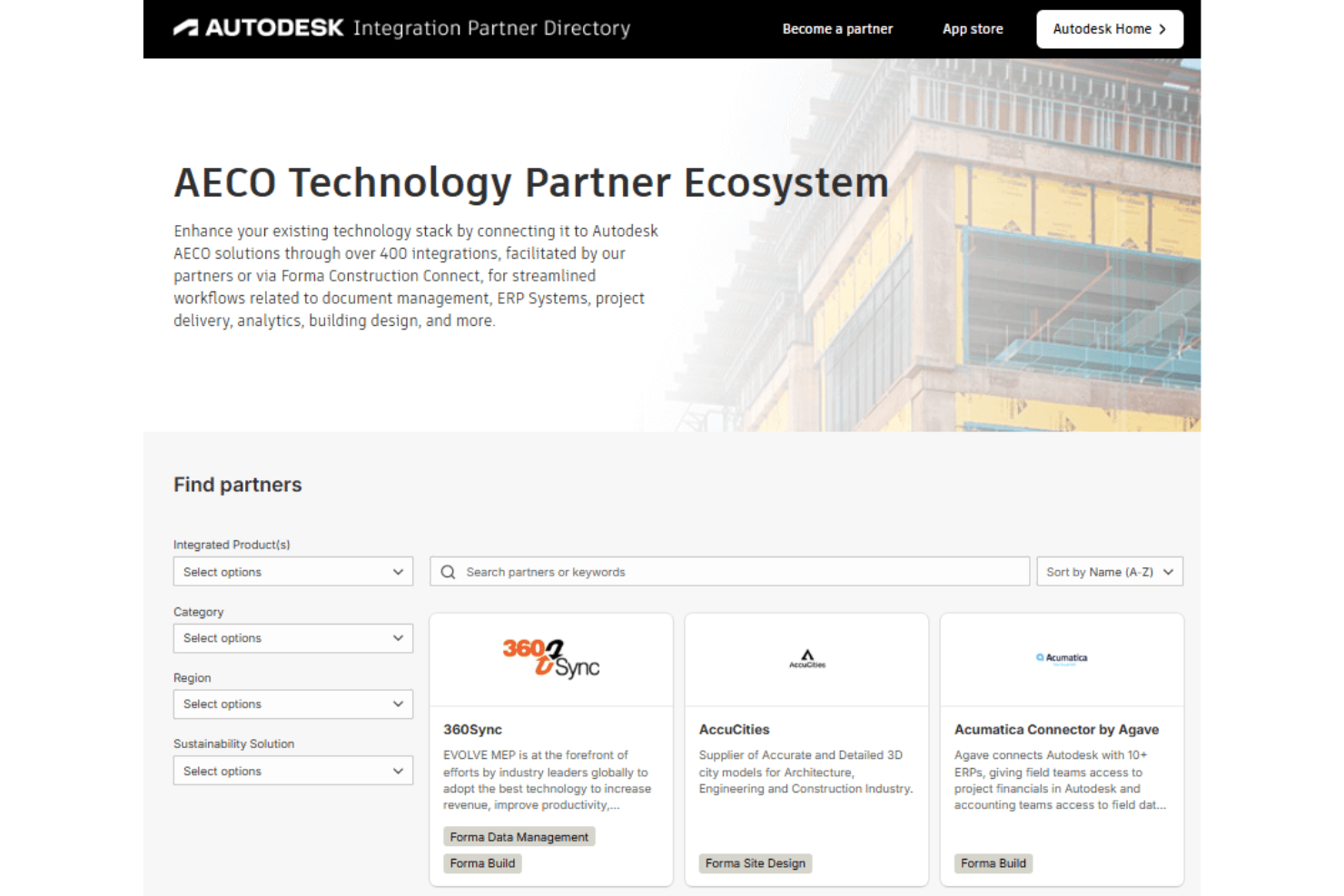
Task: Click Forma Site Design tag on AccuCities
Action: pyautogui.click(x=755, y=863)
